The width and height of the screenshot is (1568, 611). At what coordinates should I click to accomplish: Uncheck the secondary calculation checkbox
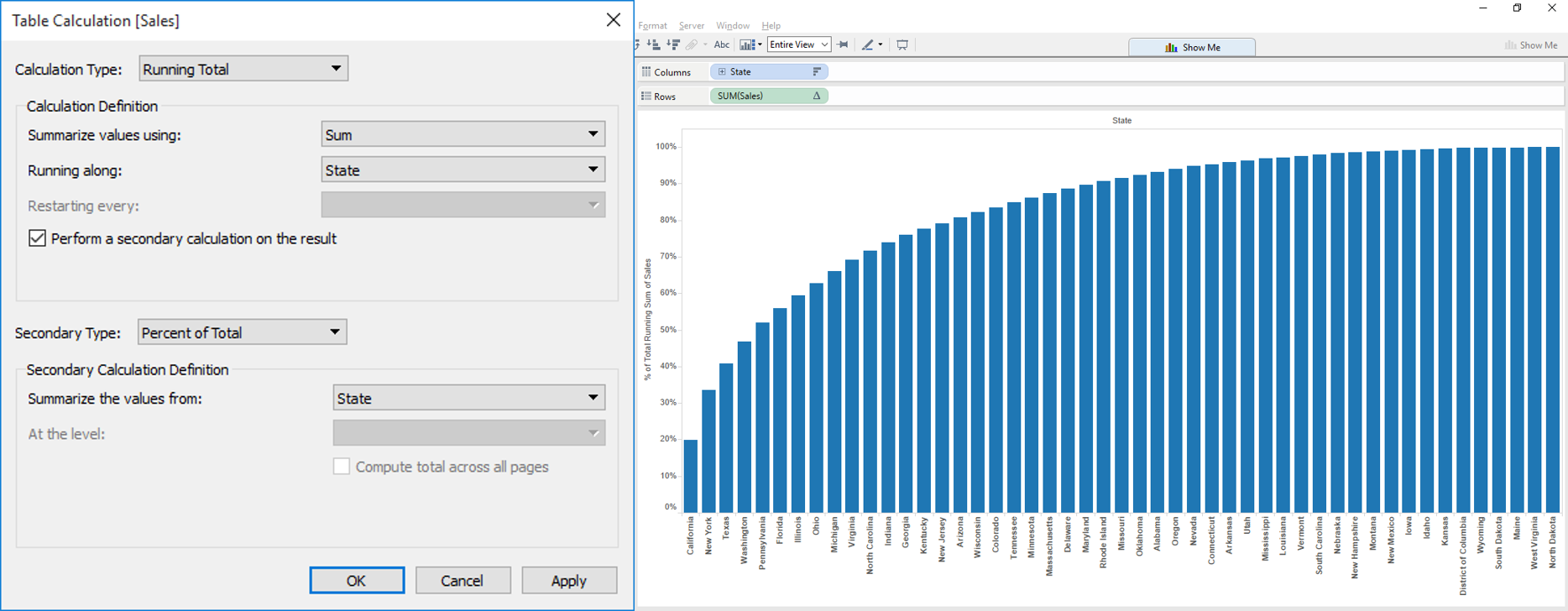[37, 238]
